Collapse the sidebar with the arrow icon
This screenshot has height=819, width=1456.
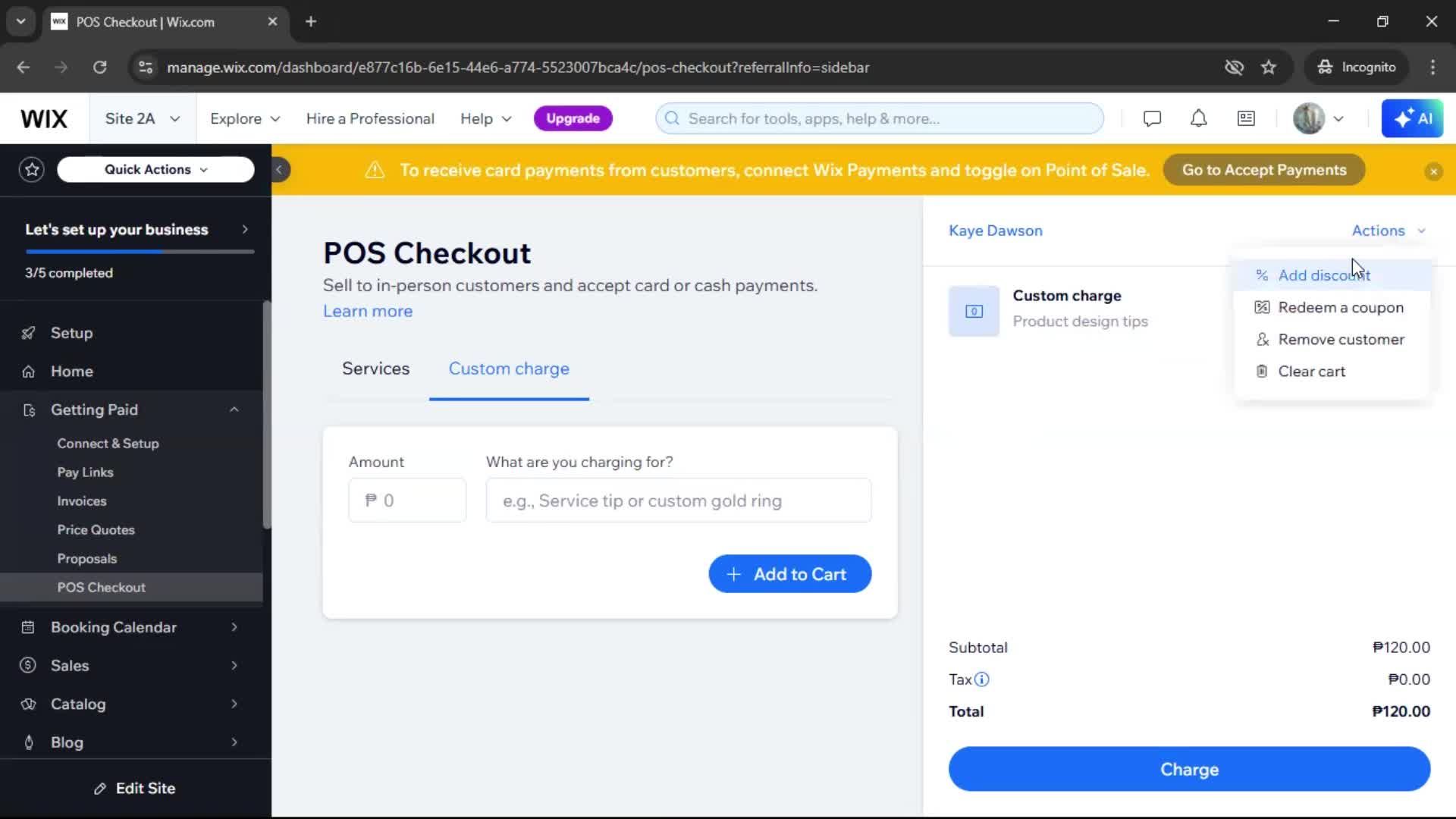tap(279, 170)
